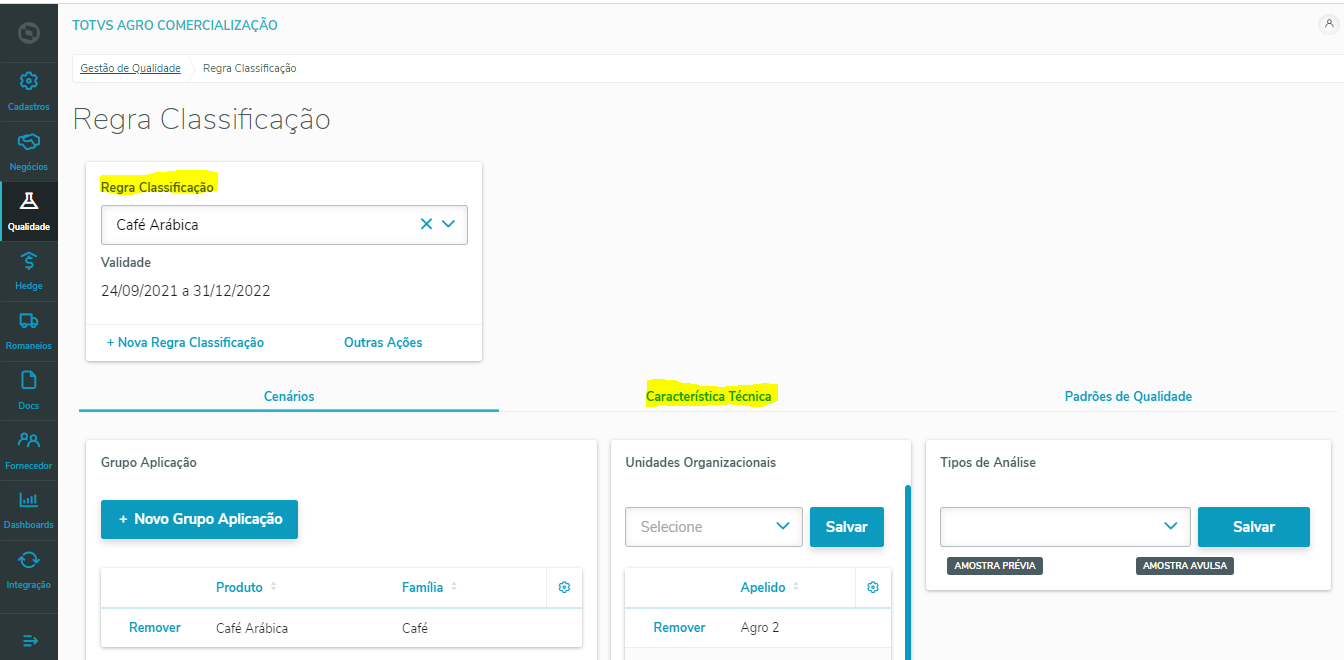
Task: Save the Tipos de Análise selection
Action: [1254, 527]
